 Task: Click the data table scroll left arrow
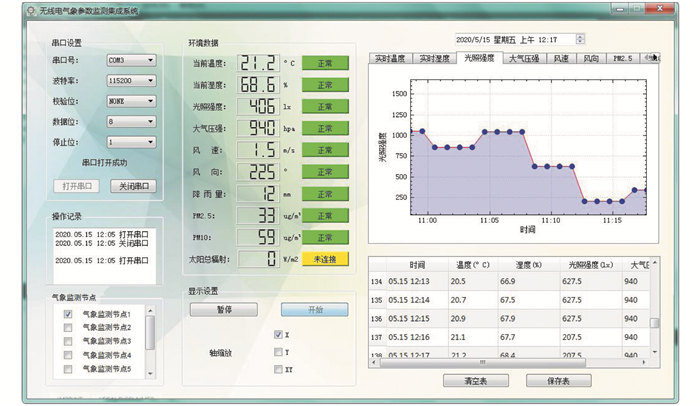pos(374,362)
